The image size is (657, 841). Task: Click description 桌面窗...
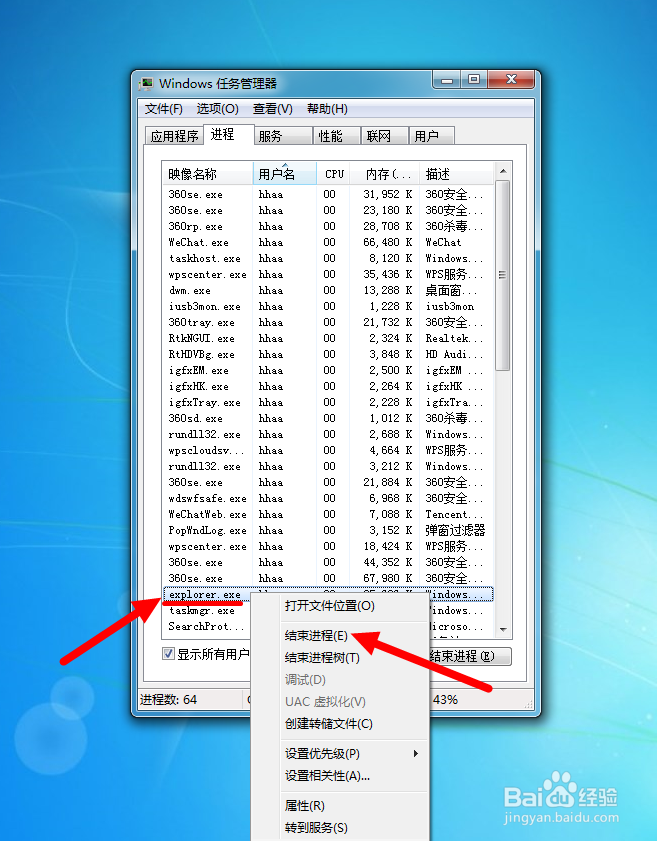[451, 290]
